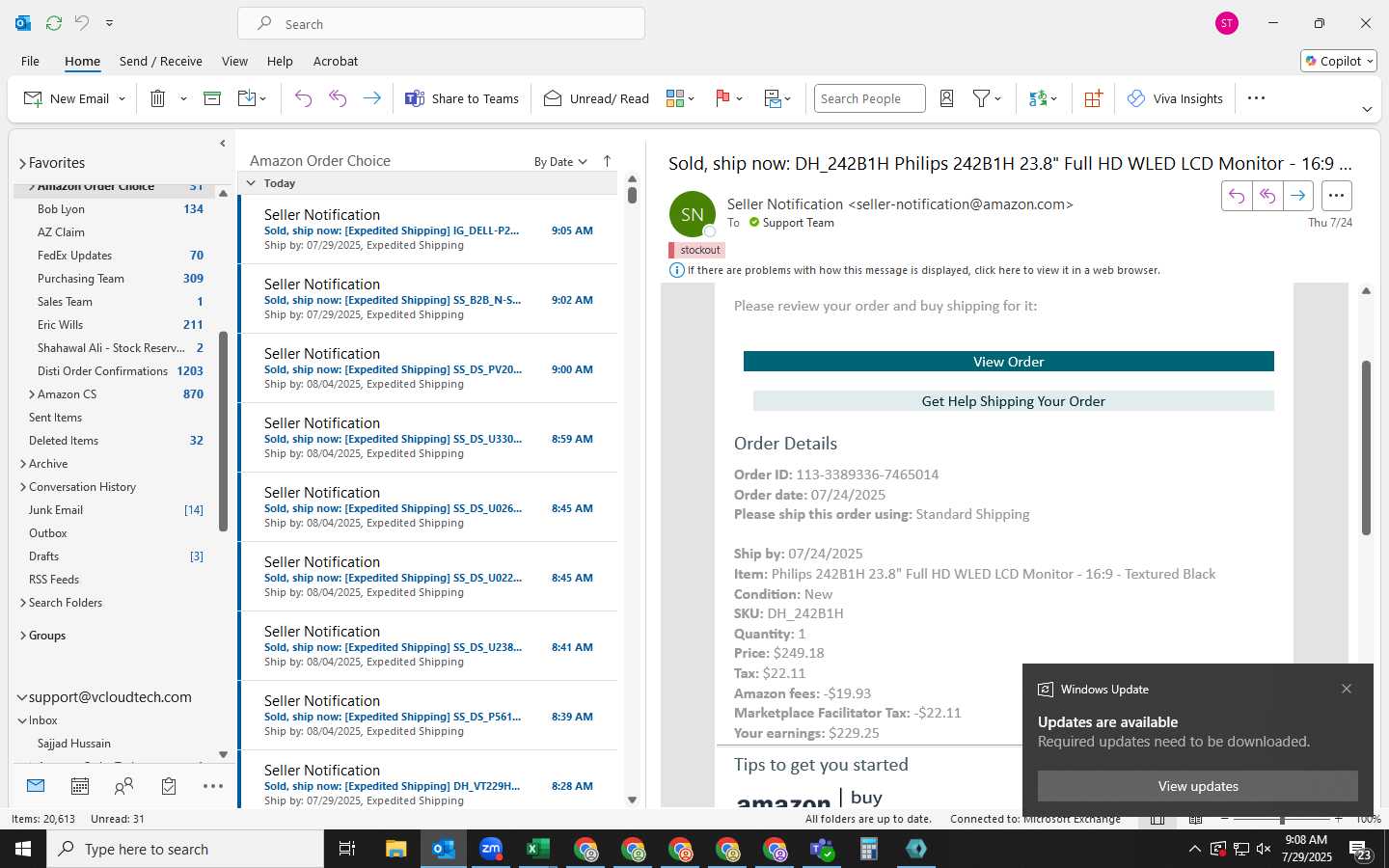This screenshot has height=868, width=1389.
Task: Click the Move to folder icon
Action: (x=247, y=98)
